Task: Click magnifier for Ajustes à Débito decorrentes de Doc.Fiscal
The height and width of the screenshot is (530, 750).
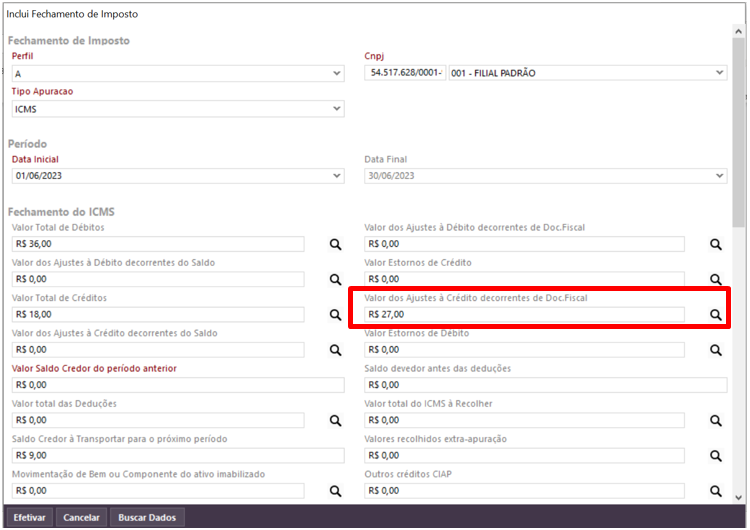Action: click(x=716, y=244)
